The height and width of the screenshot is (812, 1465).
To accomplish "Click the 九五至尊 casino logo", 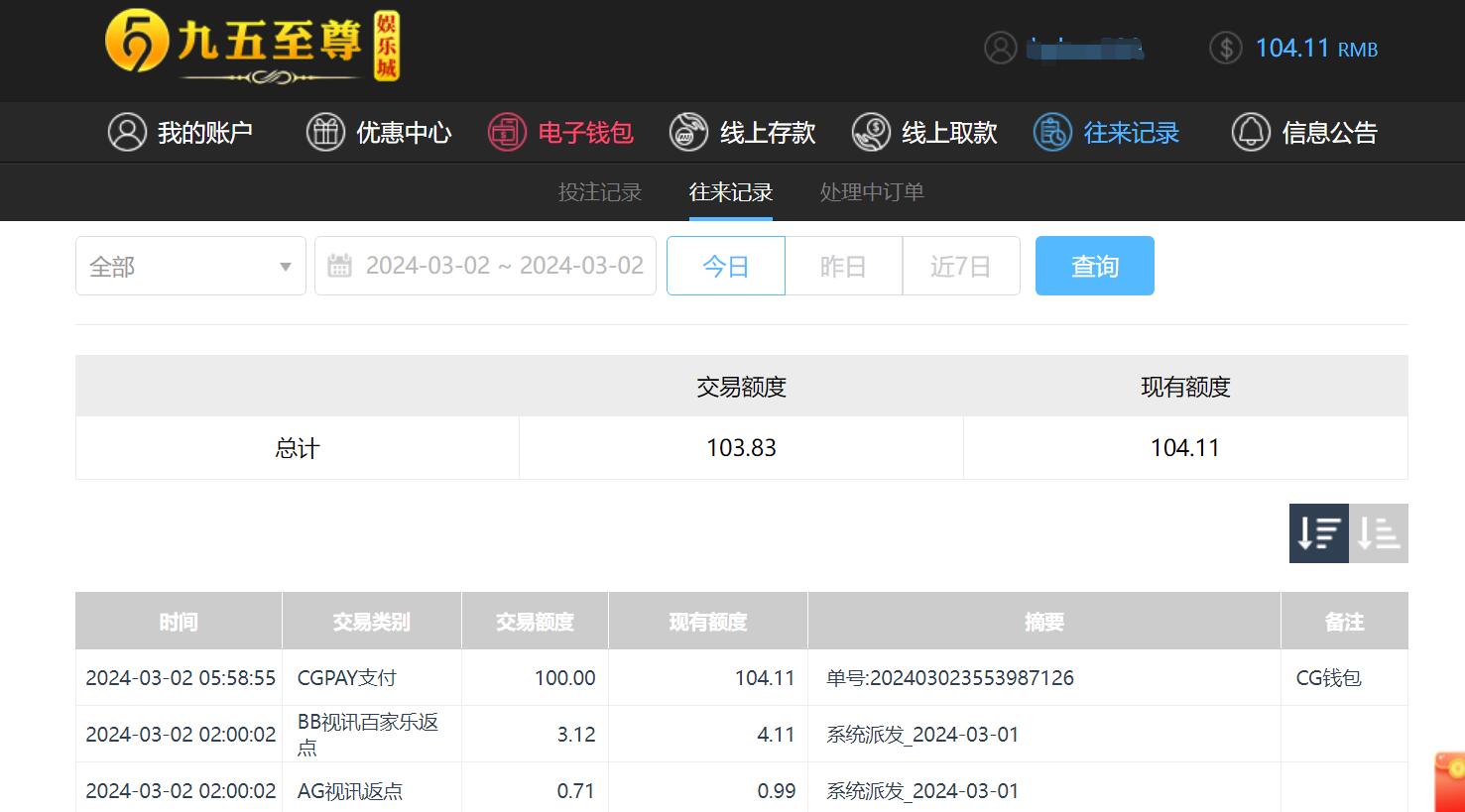I will click(x=253, y=47).
